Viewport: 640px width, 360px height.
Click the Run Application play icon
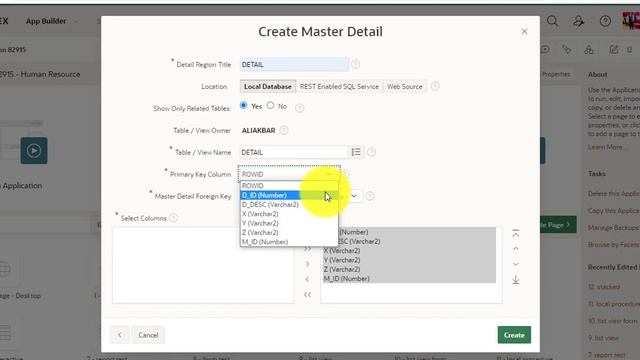34,151
